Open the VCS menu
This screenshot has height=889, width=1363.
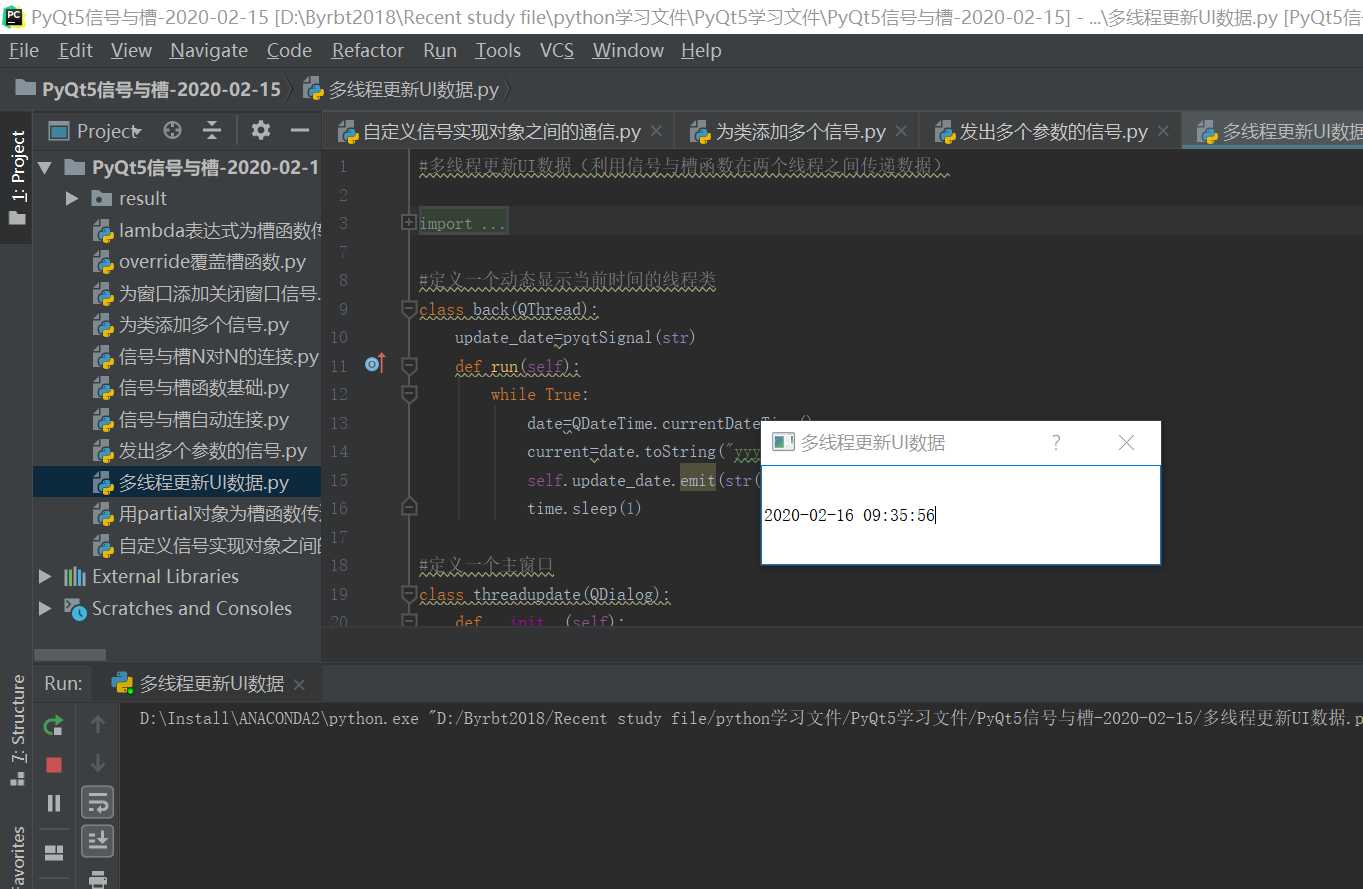[x=557, y=50]
